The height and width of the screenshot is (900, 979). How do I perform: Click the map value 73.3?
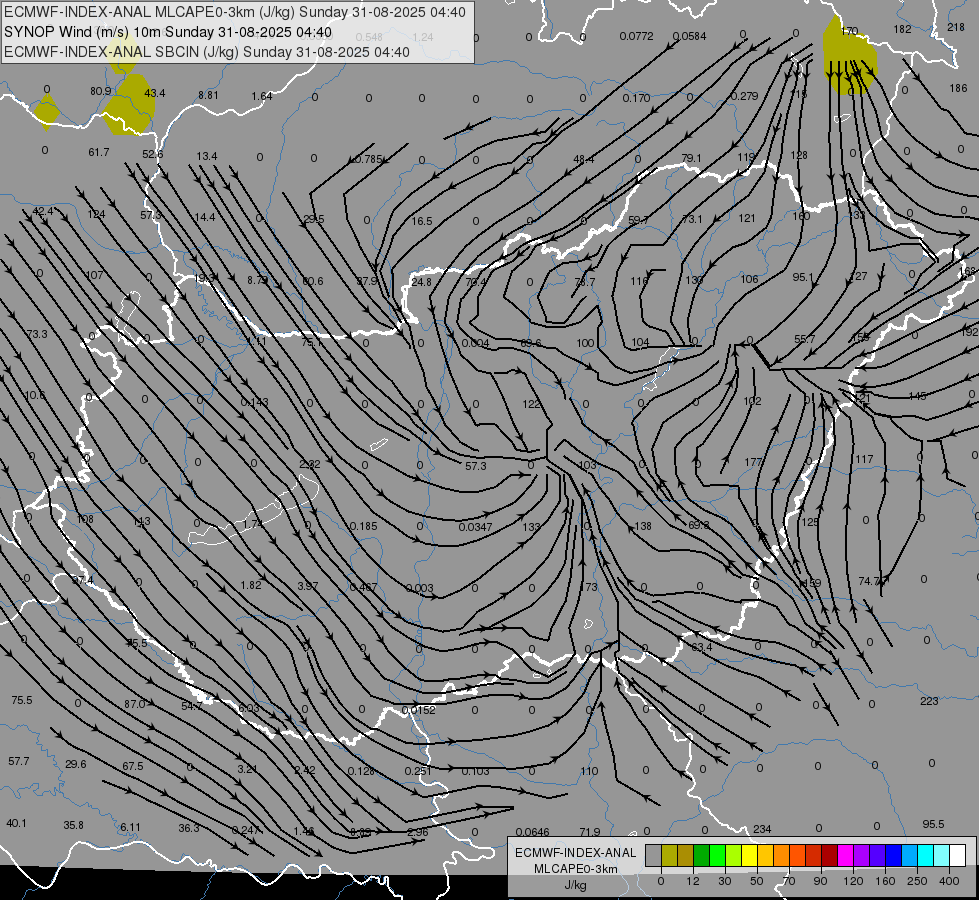click(37, 334)
